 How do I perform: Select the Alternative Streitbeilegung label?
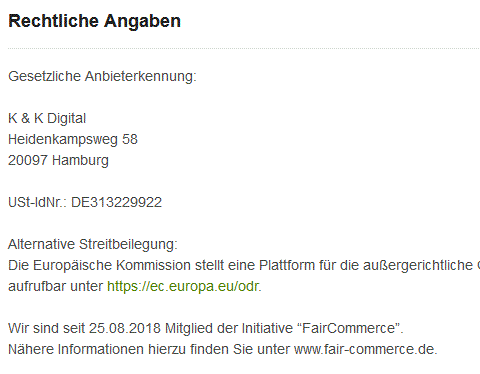93,244
